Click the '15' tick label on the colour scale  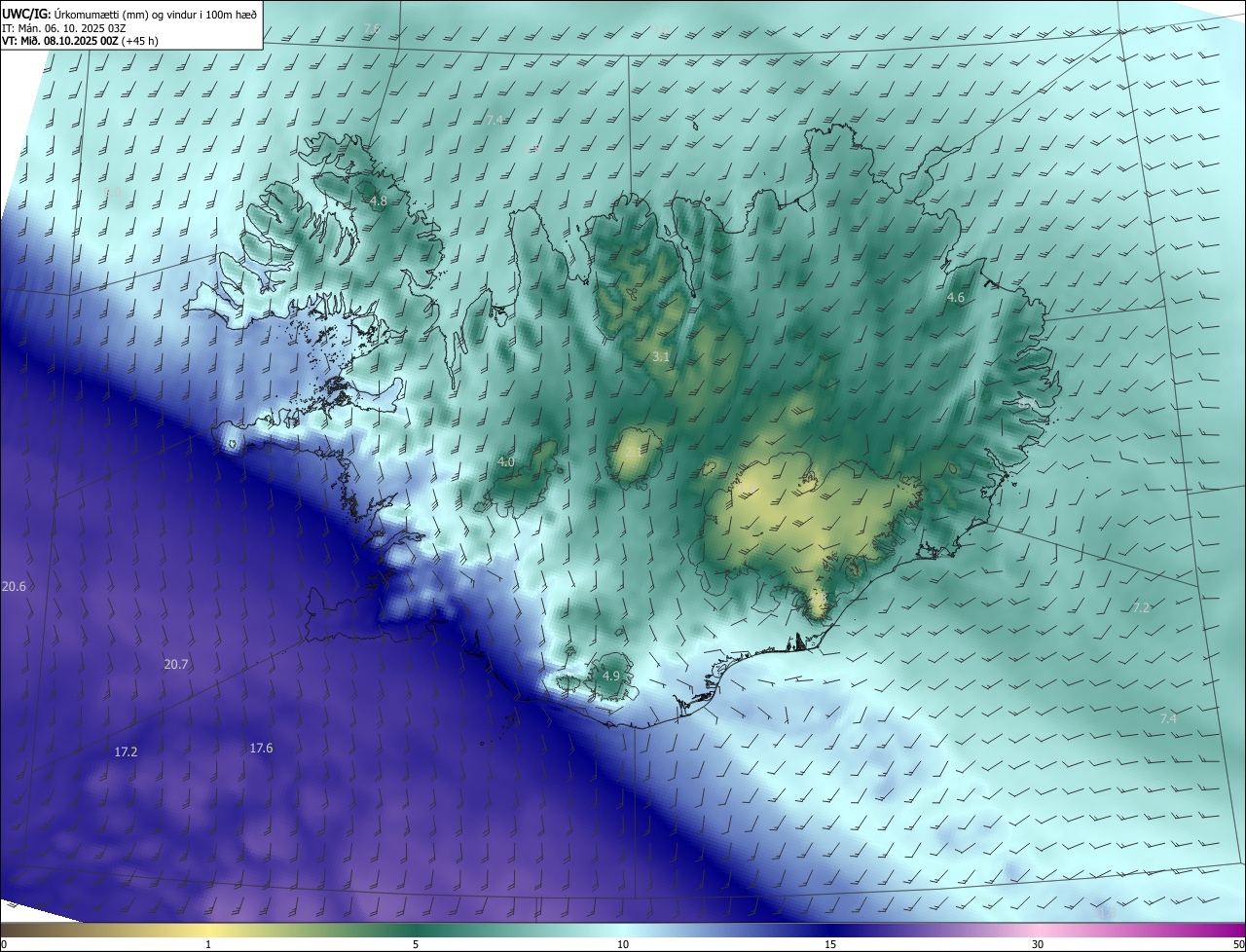tap(830, 944)
